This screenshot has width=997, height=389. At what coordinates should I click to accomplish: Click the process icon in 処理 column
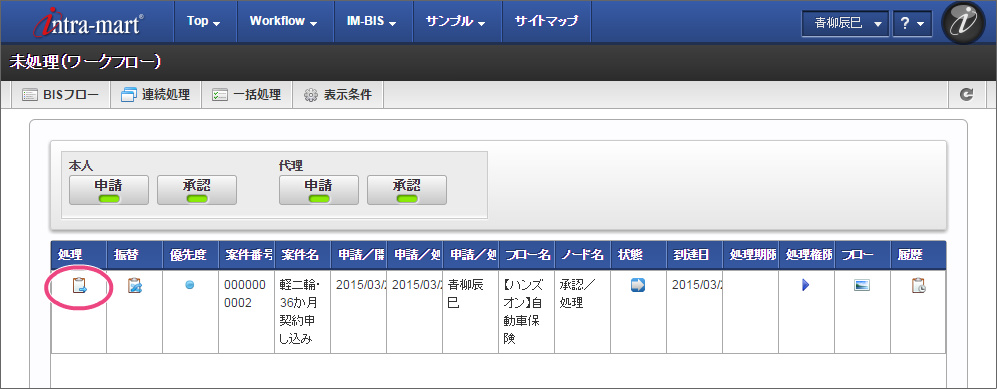[x=79, y=286]
